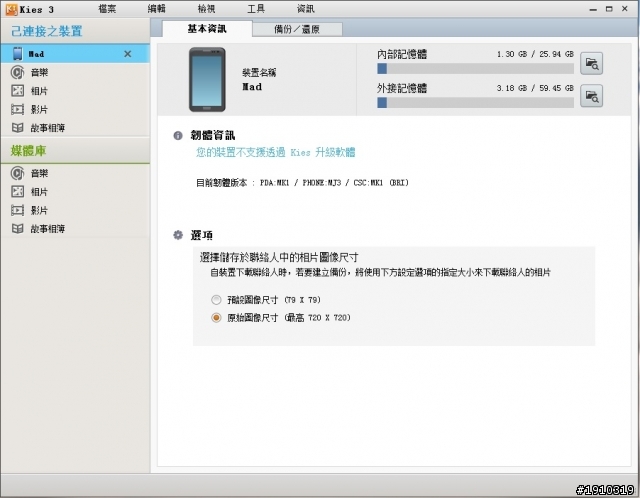
Task: Disconnect the Mad device with X
Action: point(128,54)
